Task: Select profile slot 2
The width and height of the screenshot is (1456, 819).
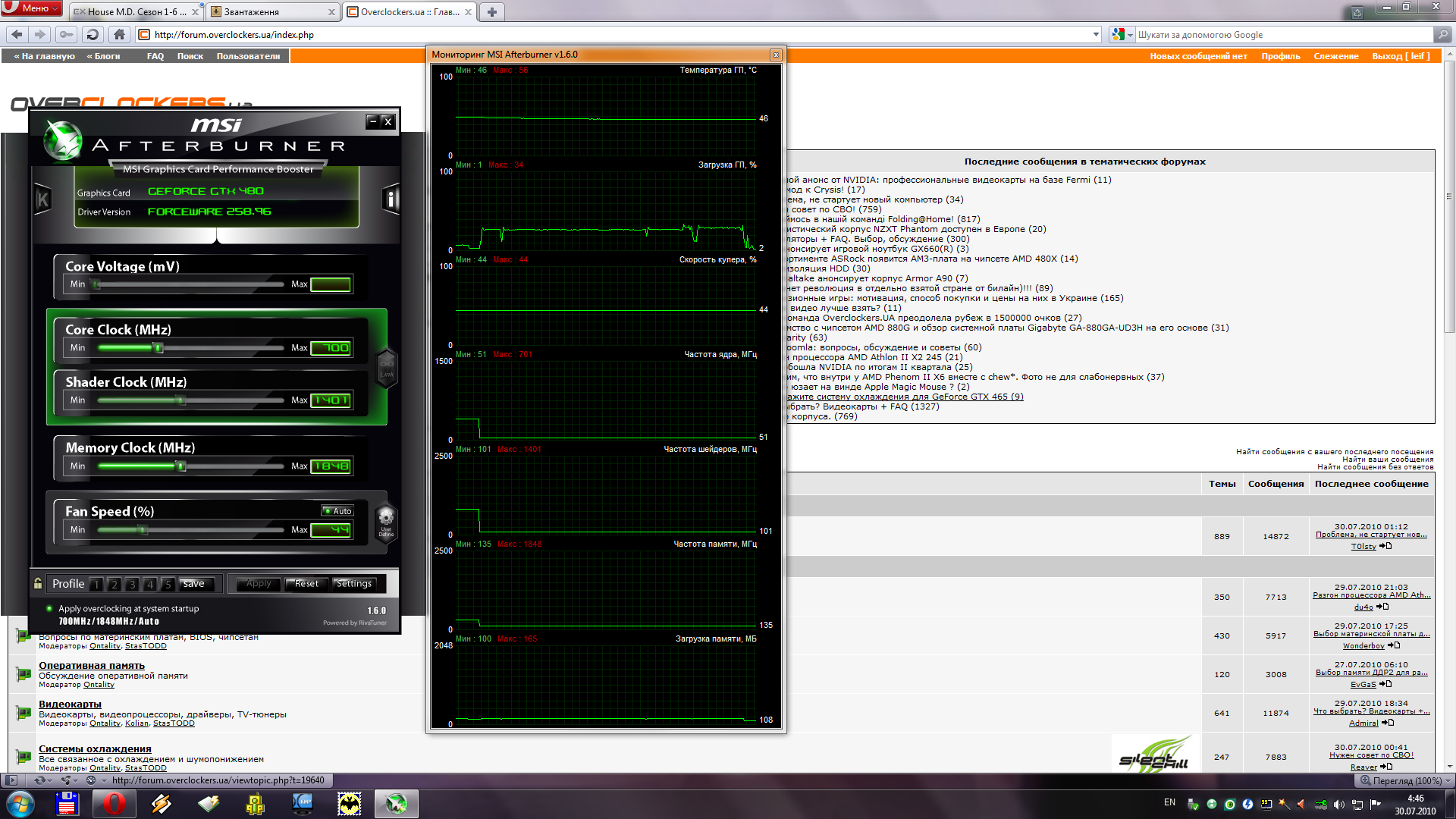Action: (114, 584)
